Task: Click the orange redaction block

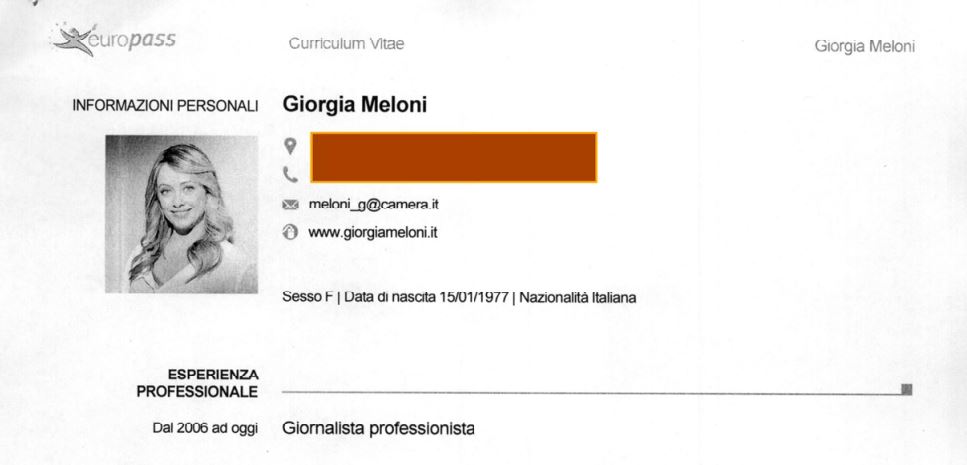Action: coord(453,157)
